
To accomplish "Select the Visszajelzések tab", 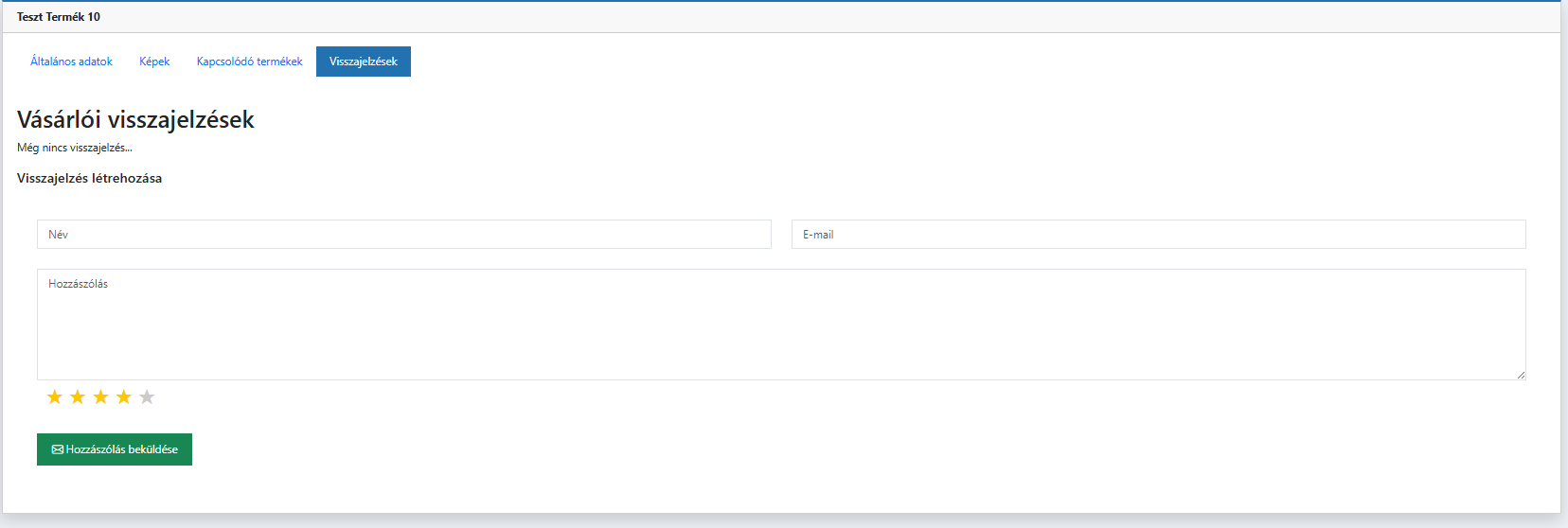I will tap(364, 62).
